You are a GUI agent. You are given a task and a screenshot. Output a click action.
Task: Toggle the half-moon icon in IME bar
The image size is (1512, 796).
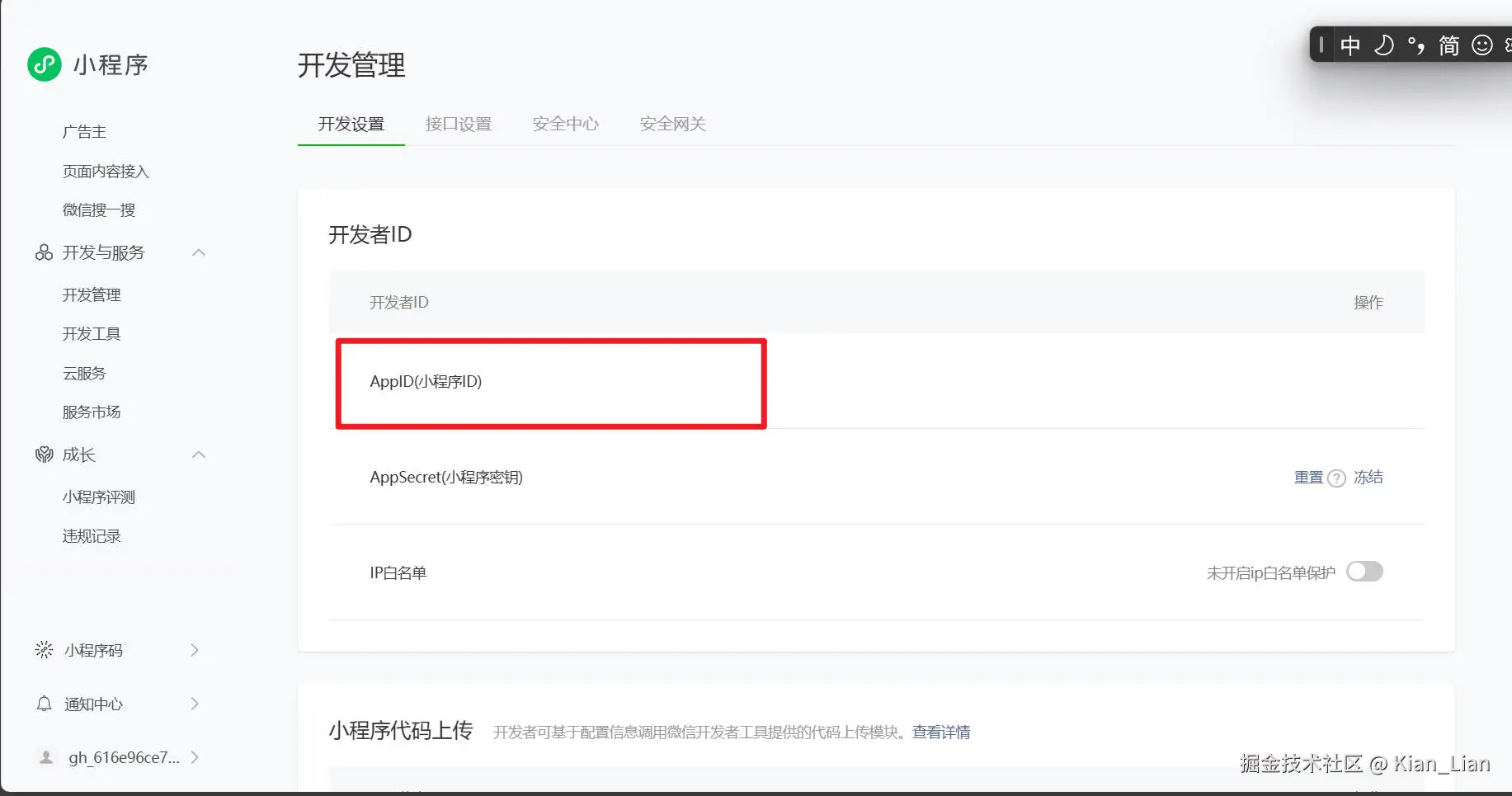[1384, 45]
